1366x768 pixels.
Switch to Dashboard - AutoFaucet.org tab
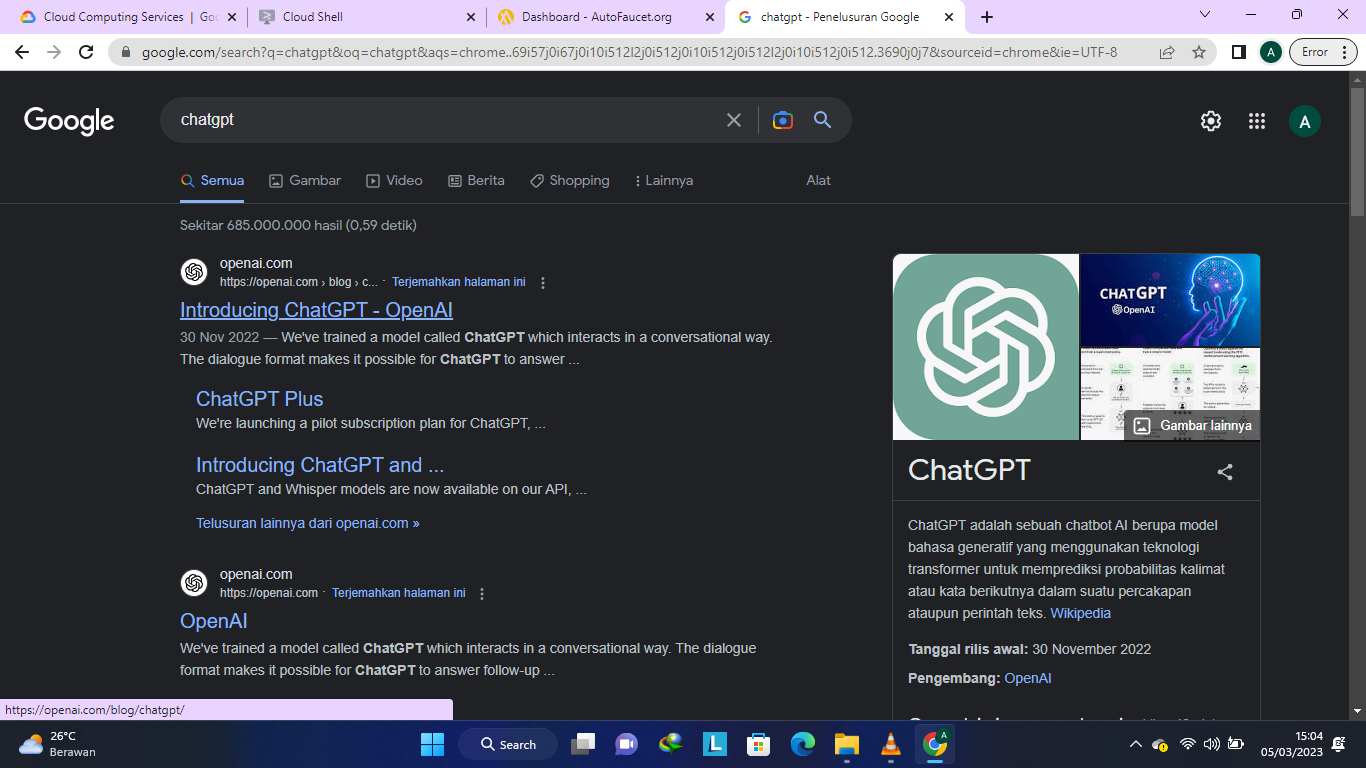[607, 17]
